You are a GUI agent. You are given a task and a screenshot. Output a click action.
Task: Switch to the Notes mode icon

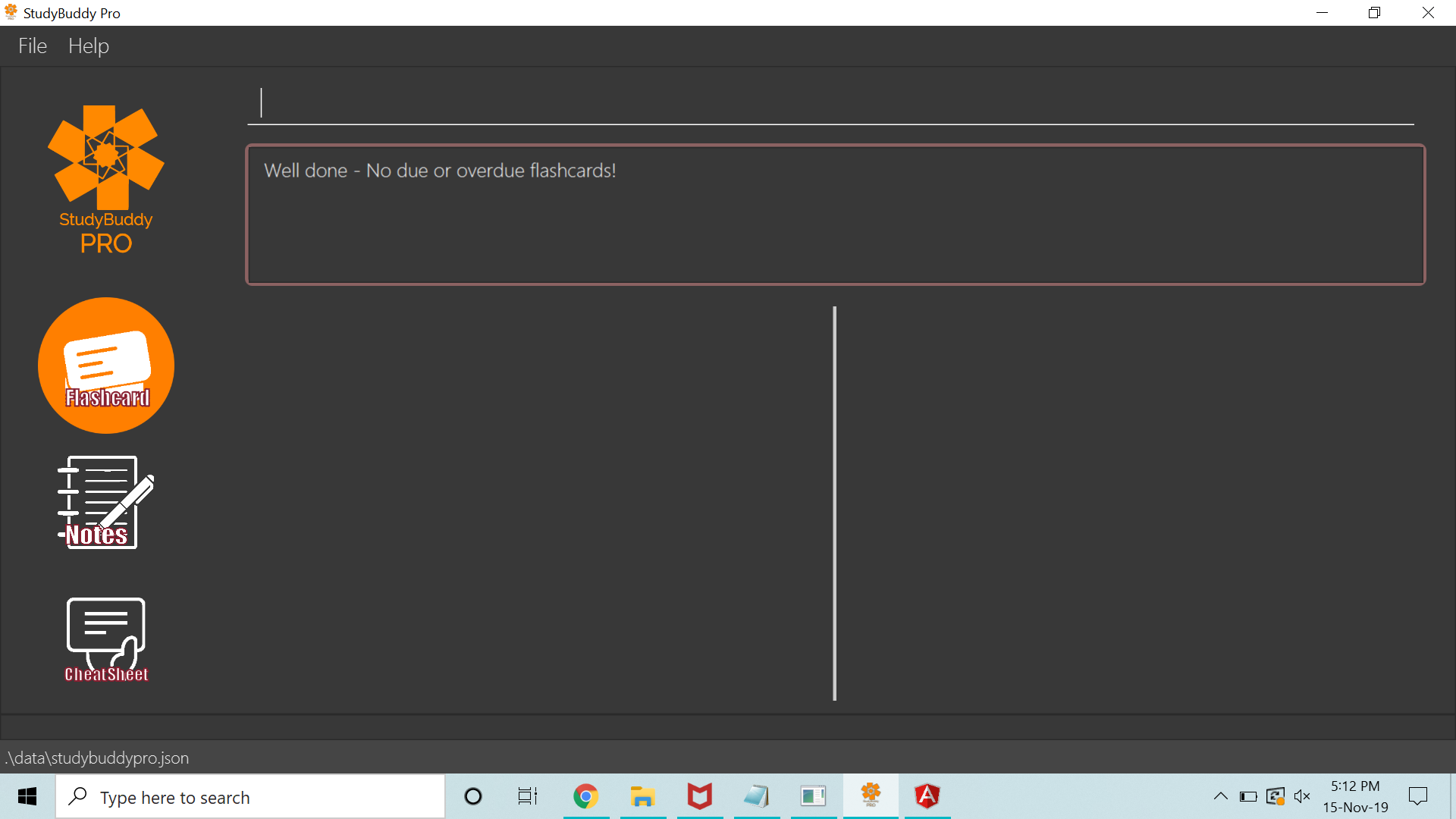click(x=105, y=502)
